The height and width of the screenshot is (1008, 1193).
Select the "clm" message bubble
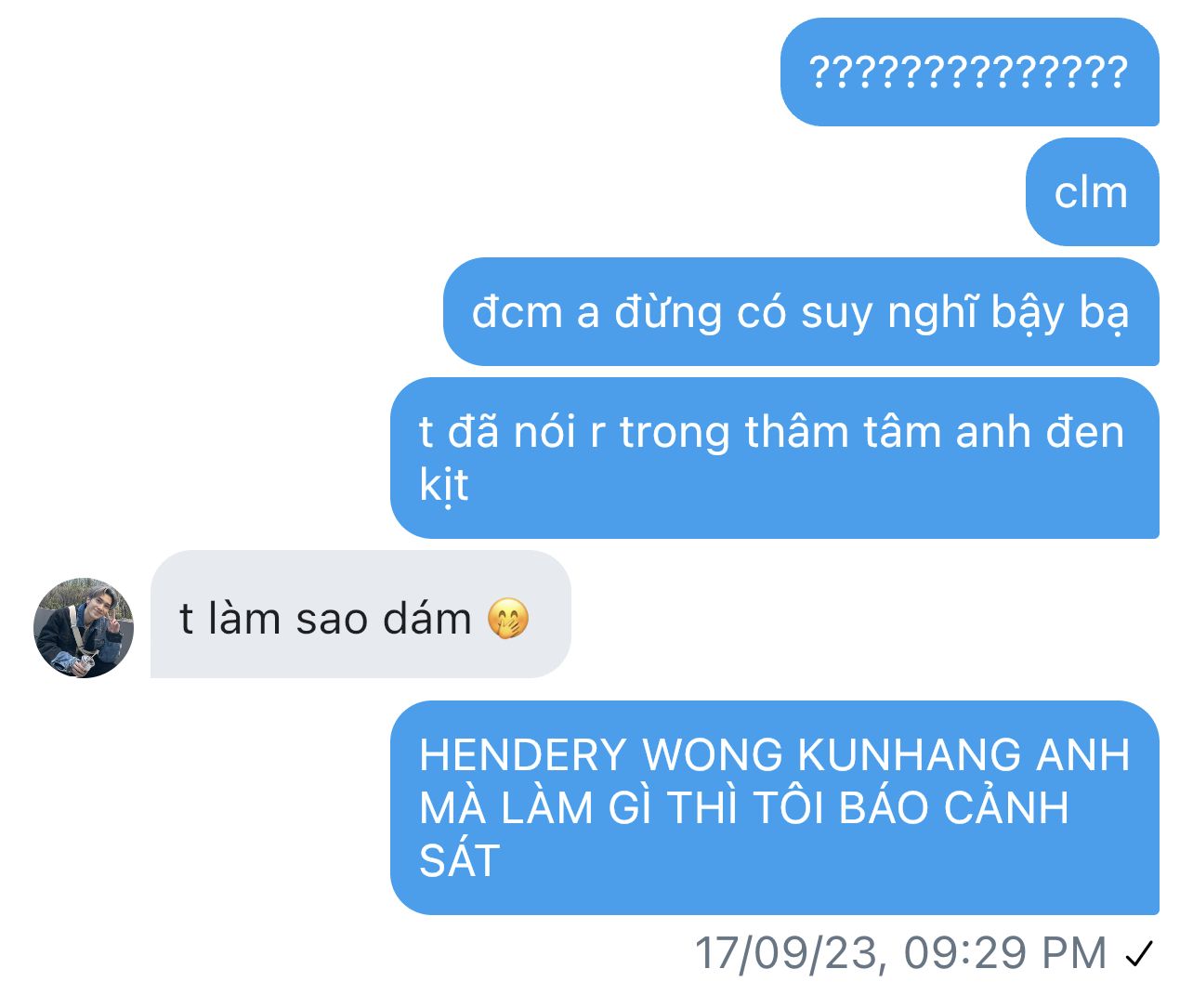(1093, 191)
